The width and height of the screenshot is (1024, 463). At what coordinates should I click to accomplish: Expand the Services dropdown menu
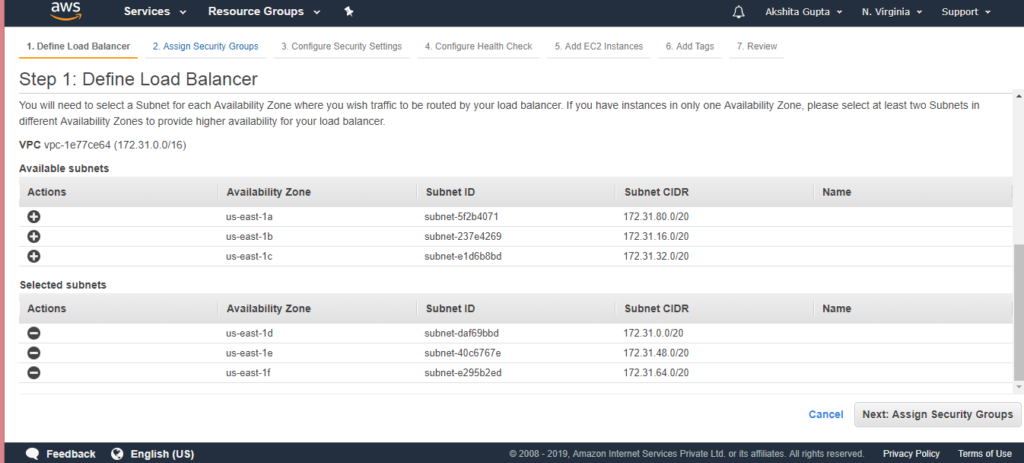(x=155, y=12)
